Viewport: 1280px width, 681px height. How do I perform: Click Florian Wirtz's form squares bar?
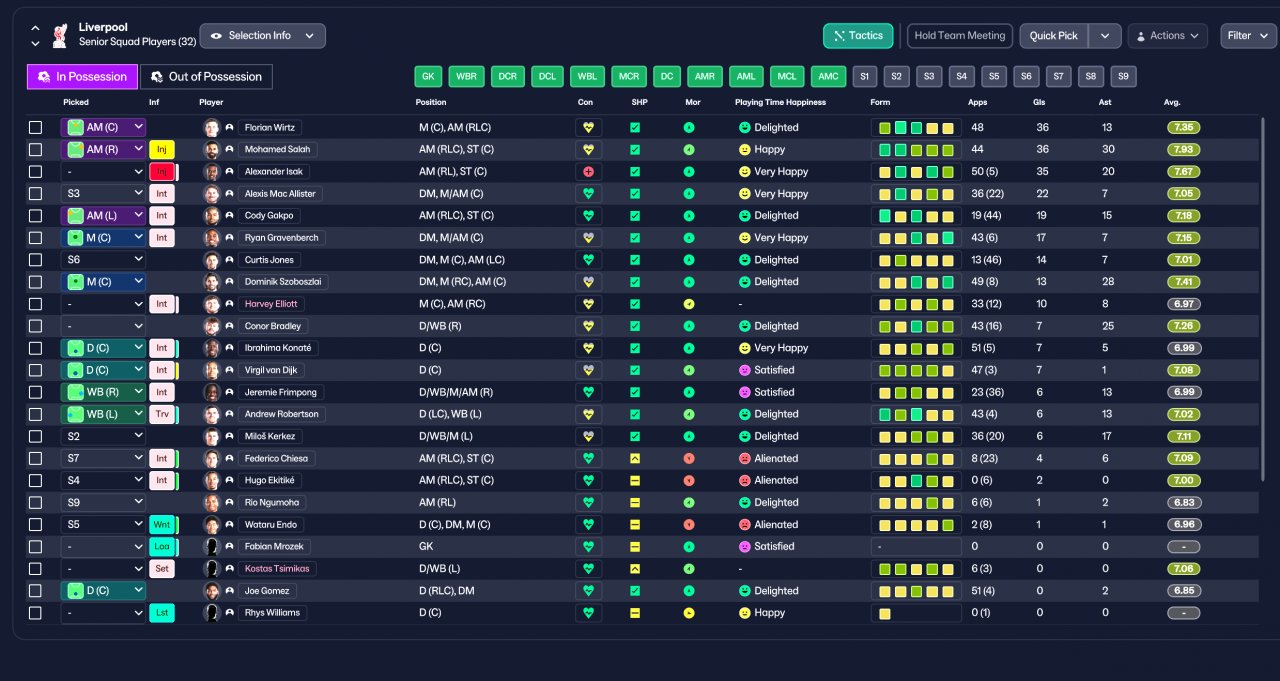(x=916, y=128)
